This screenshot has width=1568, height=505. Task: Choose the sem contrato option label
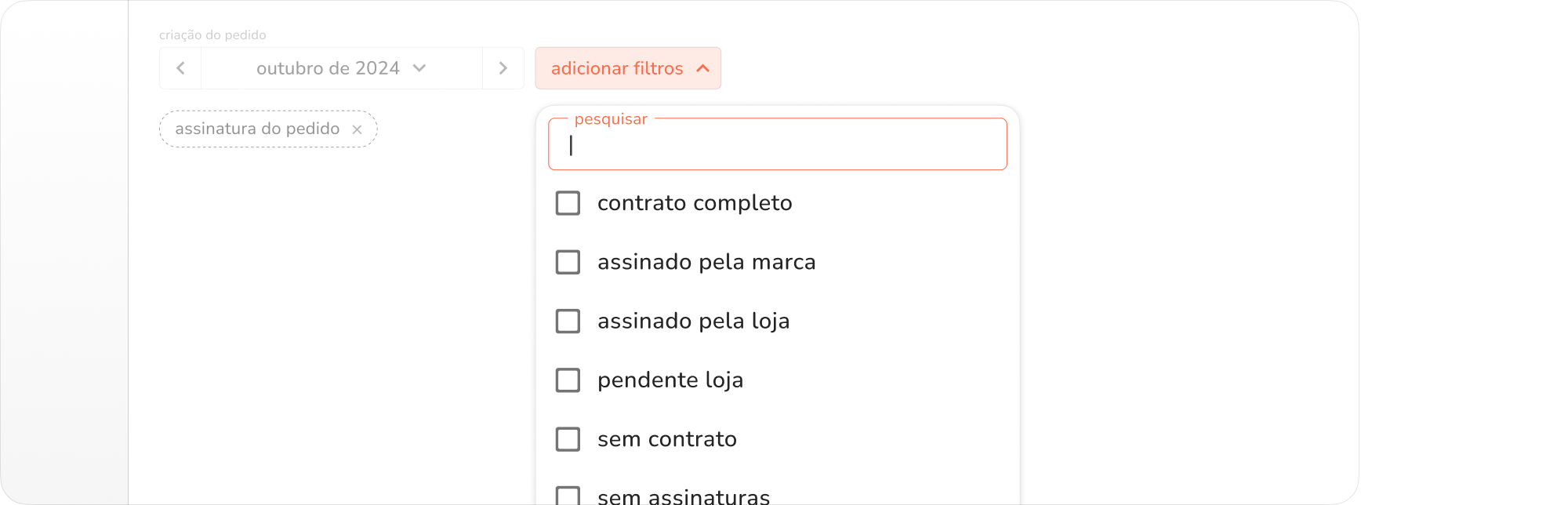pyautogui.click(x=667, y=439)
